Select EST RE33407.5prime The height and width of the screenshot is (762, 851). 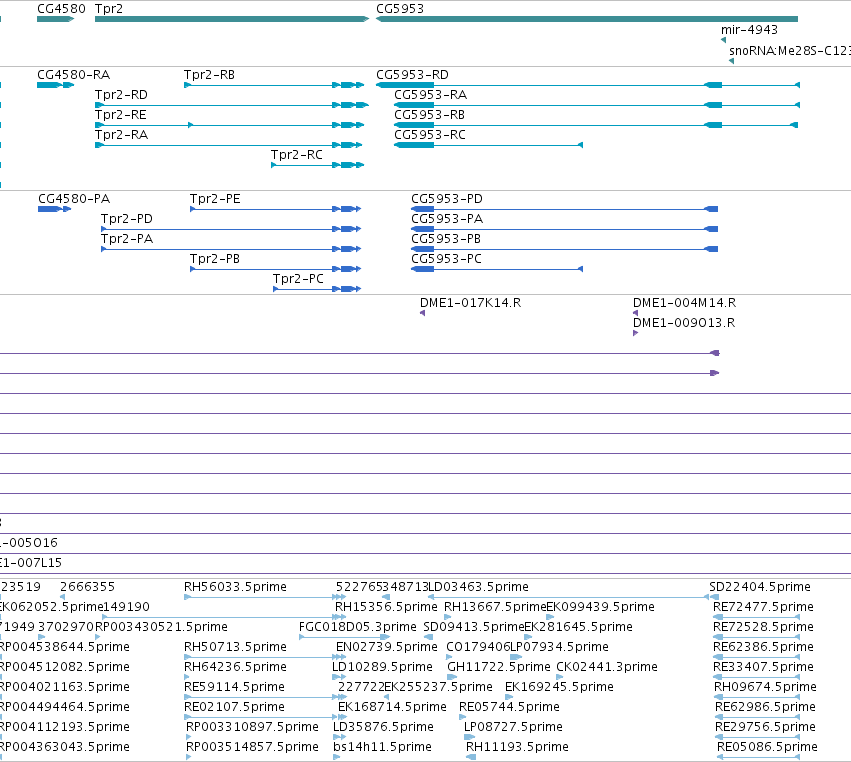tap(763, 667)
